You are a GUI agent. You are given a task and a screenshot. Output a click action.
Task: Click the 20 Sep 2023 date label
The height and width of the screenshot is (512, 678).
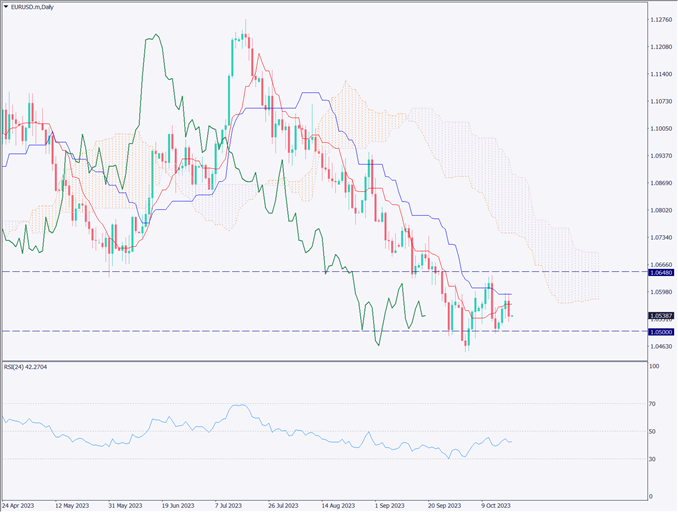(444, 505)
